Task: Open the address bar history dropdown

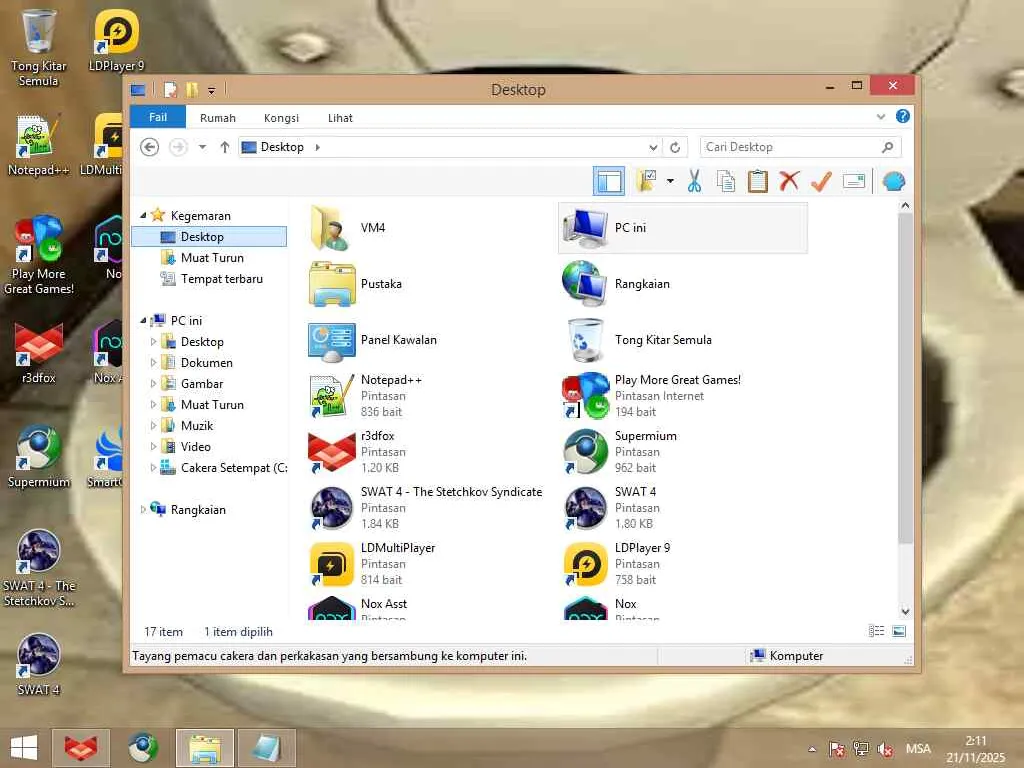Action: (652, 148)
